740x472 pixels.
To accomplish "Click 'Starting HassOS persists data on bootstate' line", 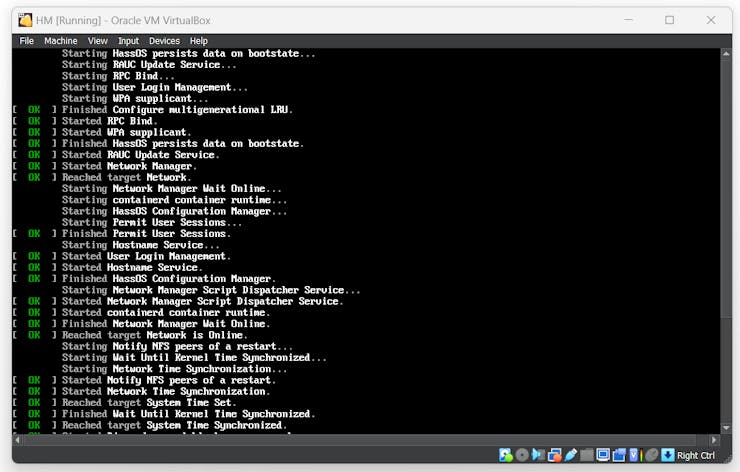I will 188,53.
